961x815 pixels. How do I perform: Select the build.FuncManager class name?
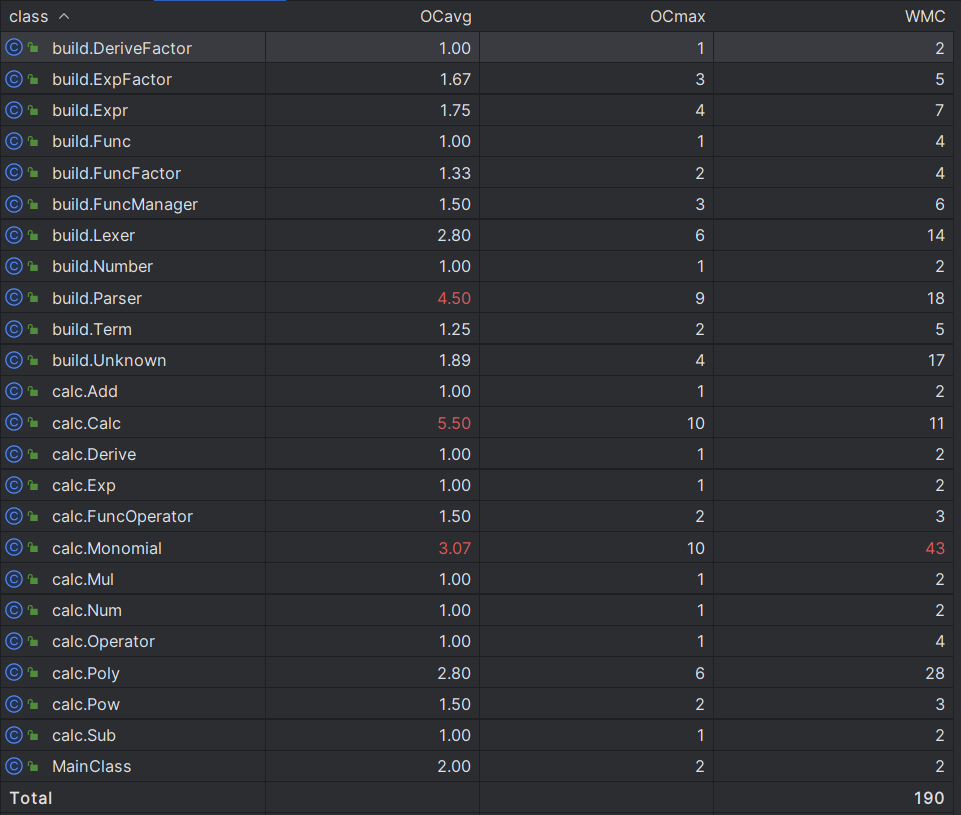pyautogui.click(x=125, y=205)
